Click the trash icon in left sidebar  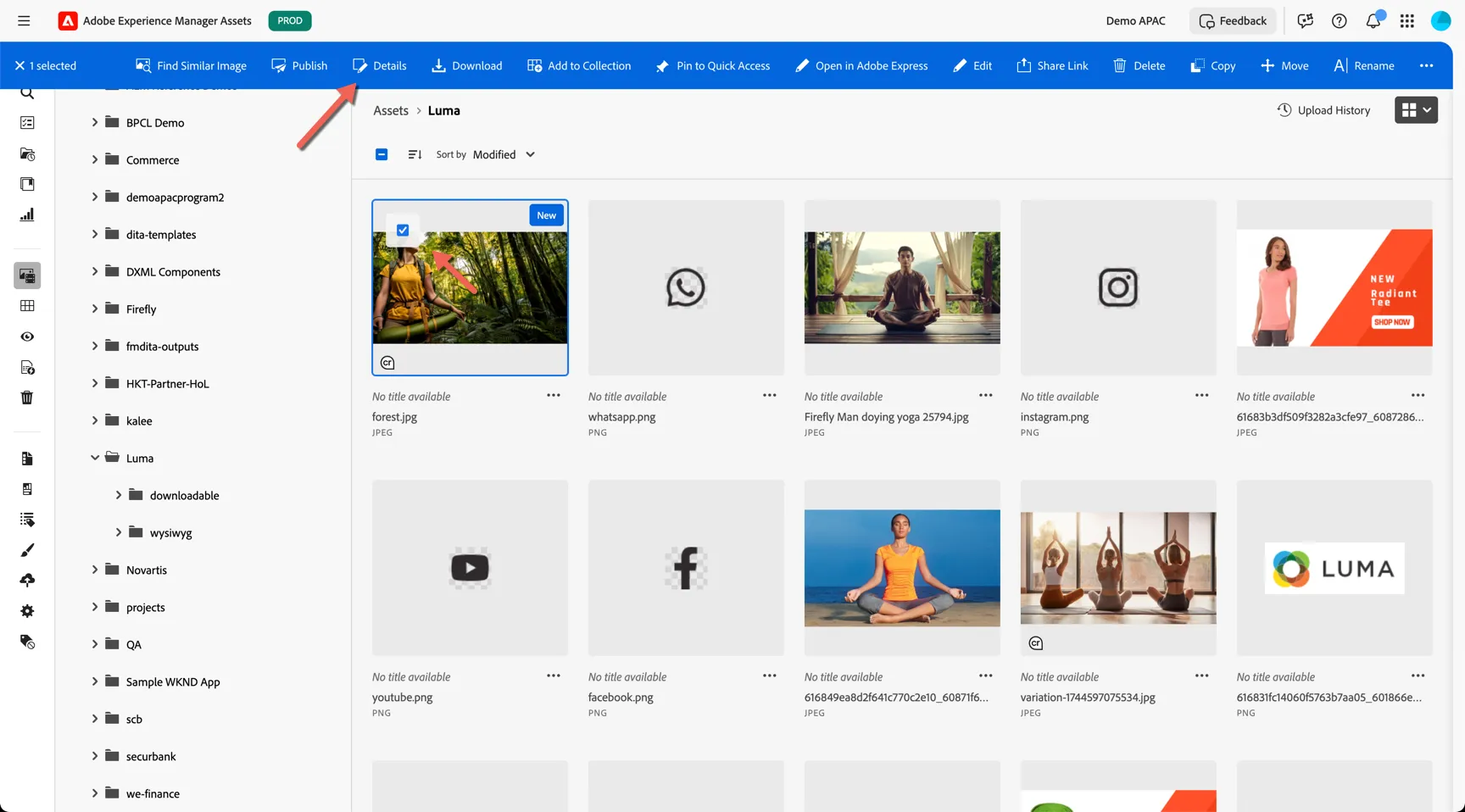pyautogui.click(x=27, y=398)
